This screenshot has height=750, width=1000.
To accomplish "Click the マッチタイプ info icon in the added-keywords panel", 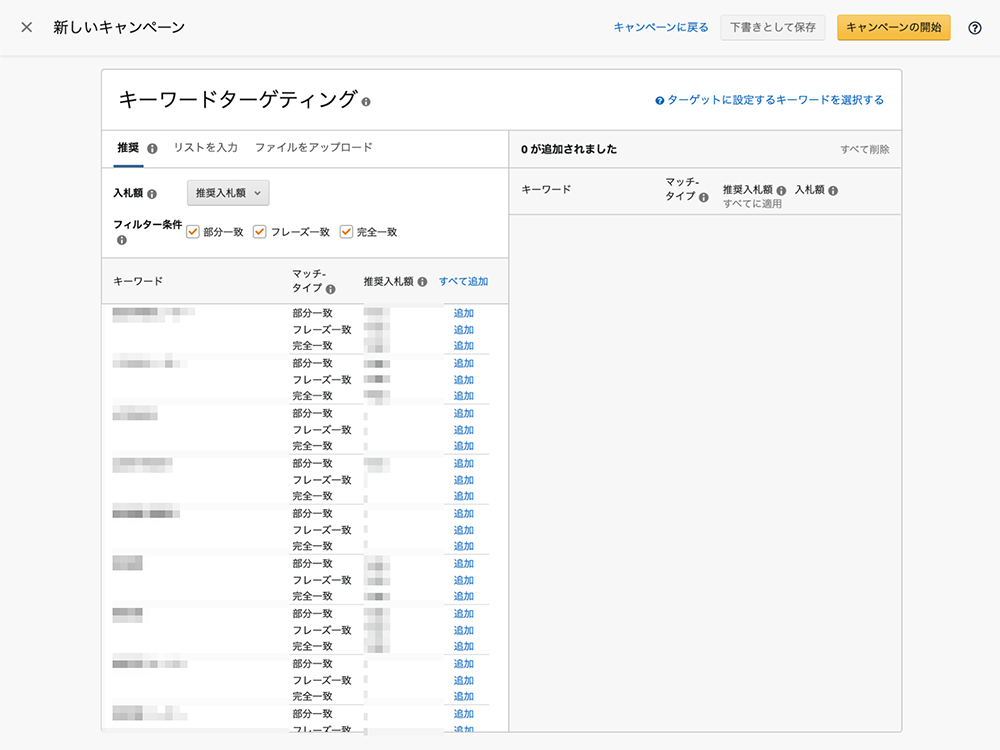I will [703, 197].
